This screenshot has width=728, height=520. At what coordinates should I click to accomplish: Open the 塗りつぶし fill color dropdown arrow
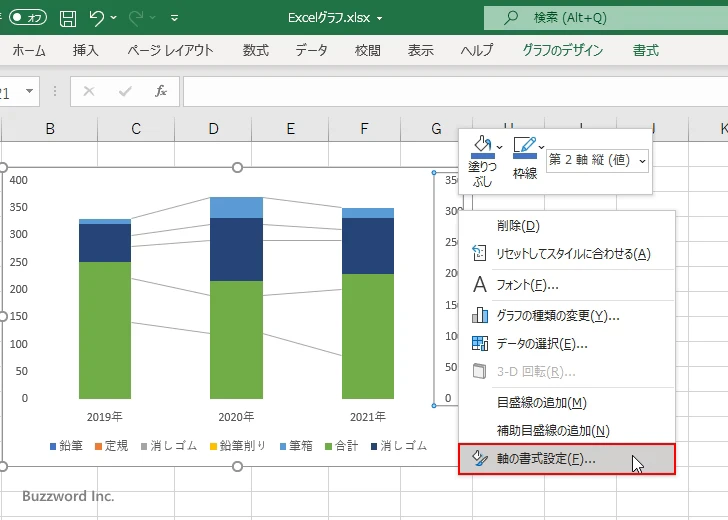point(499,147)
